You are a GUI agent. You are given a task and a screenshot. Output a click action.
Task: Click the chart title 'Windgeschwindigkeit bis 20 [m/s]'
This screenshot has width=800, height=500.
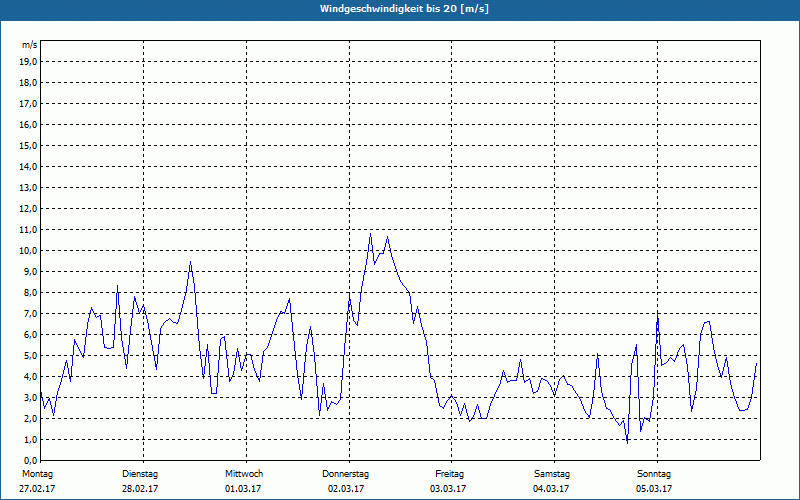[404, 9]
